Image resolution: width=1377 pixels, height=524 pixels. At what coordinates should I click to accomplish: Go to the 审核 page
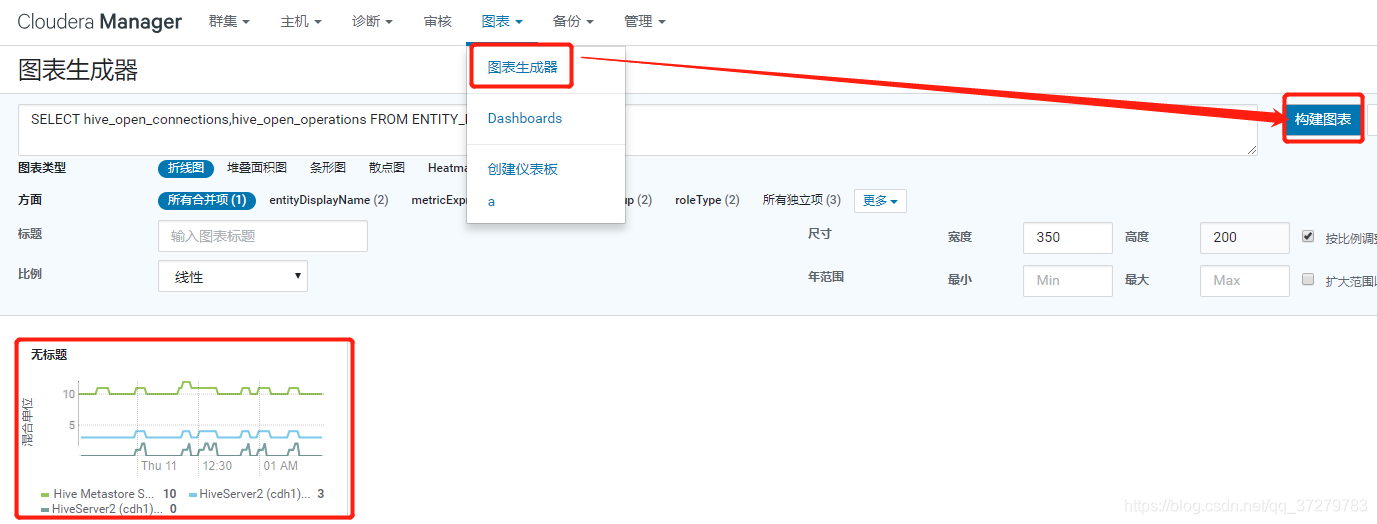point(437,21)
